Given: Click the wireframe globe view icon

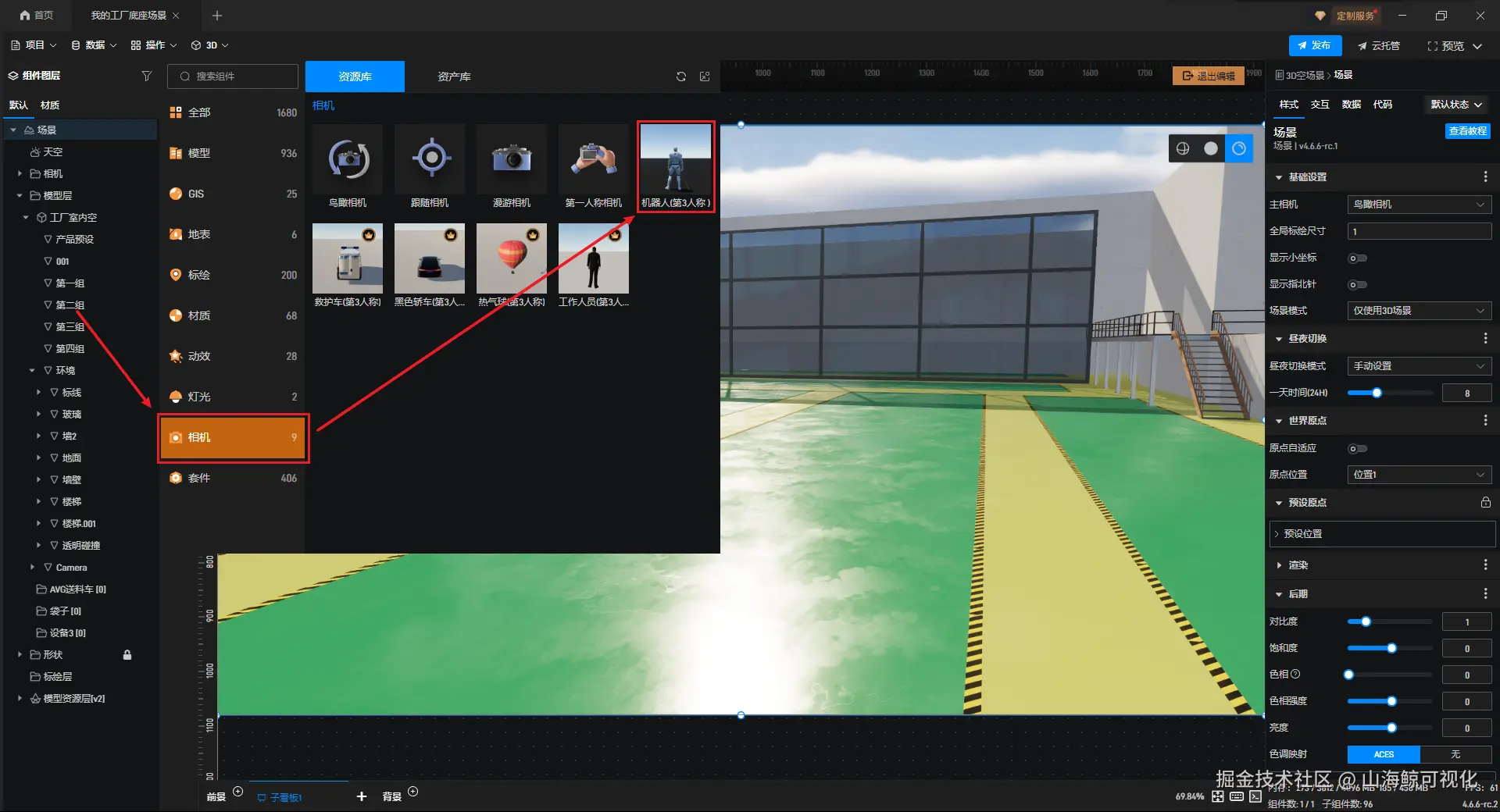Looking at the screenshot, I should tap(1183, 148).
